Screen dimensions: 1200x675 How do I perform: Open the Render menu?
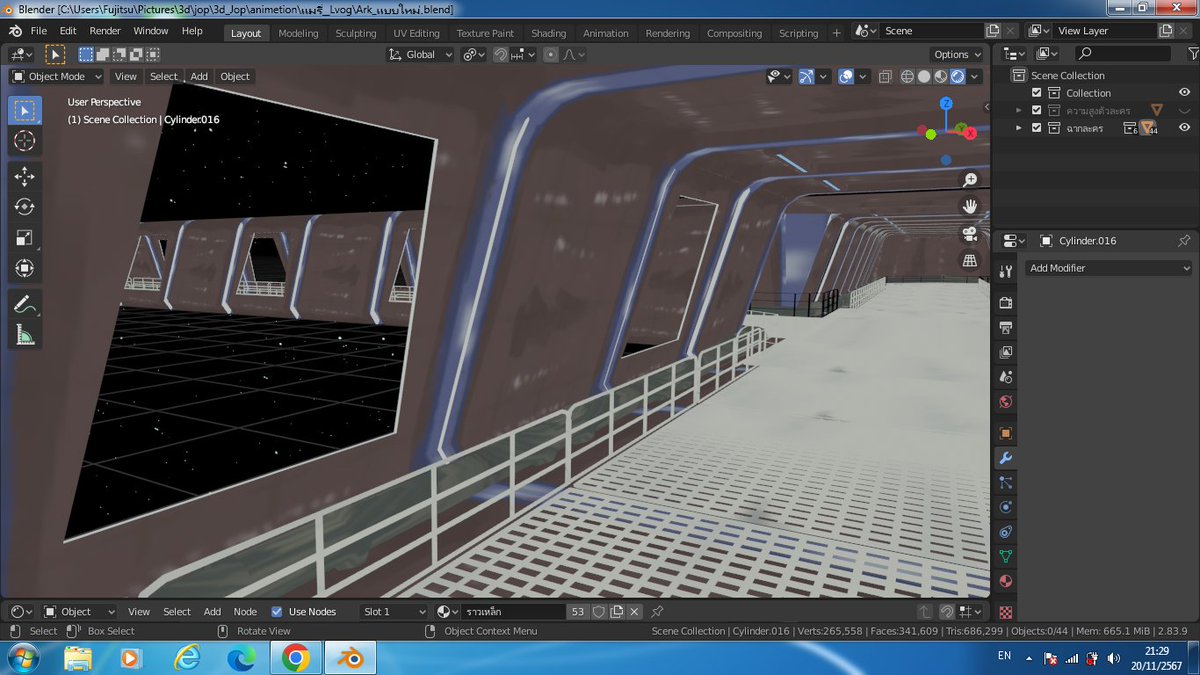104,30
